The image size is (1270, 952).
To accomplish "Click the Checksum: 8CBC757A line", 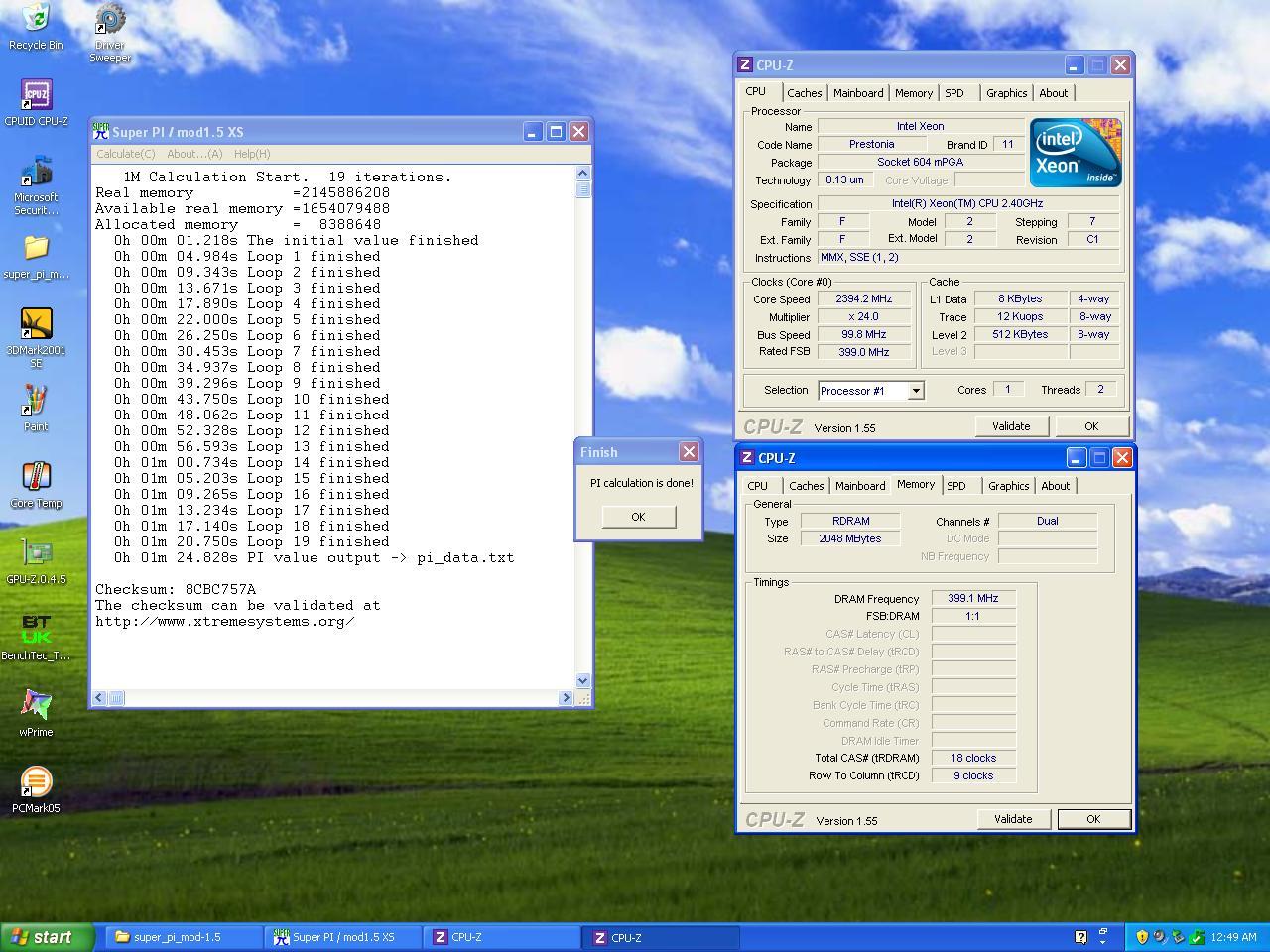I will pos(176,589).
